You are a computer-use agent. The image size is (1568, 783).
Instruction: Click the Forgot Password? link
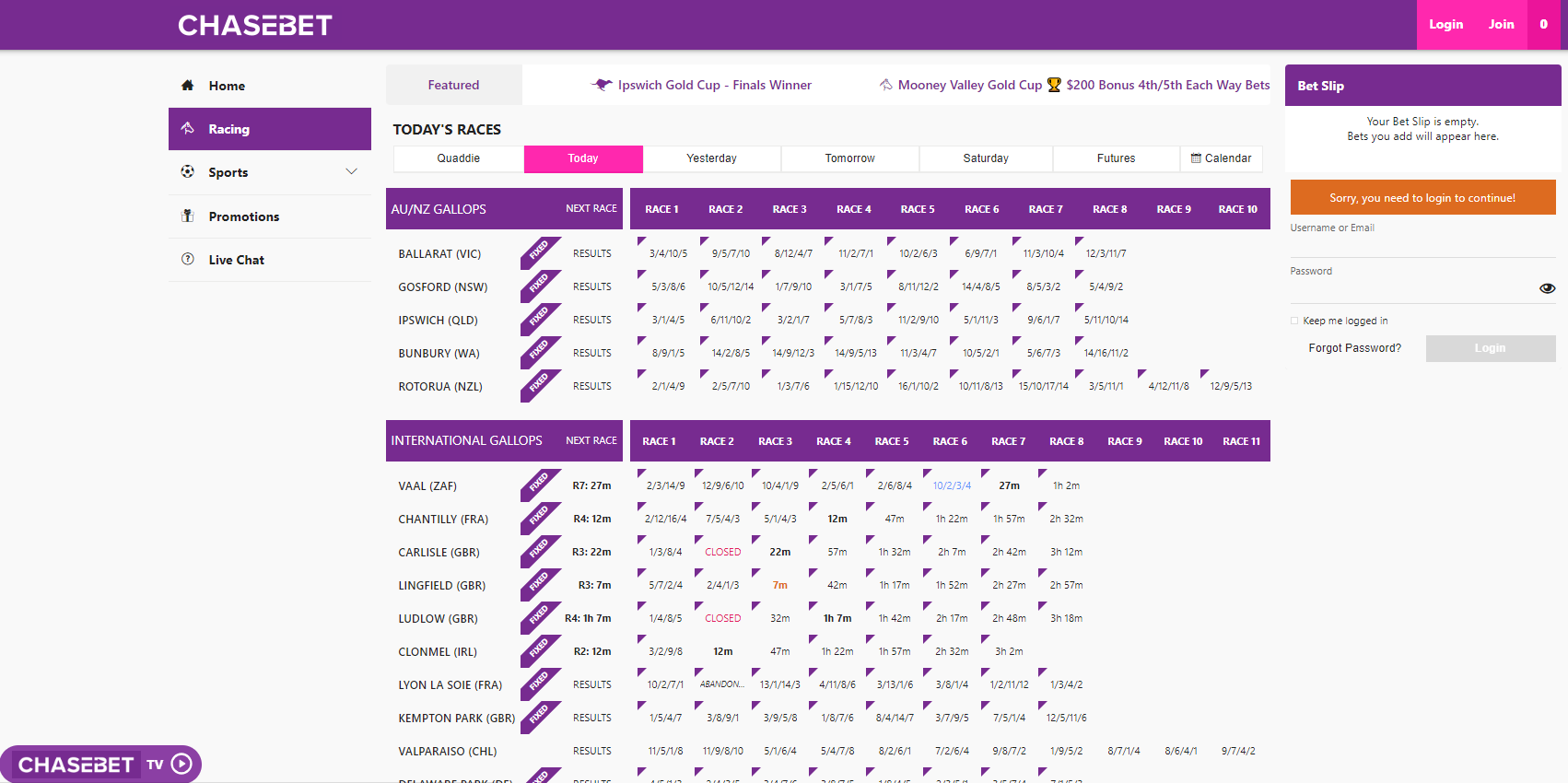[1354, 348]
